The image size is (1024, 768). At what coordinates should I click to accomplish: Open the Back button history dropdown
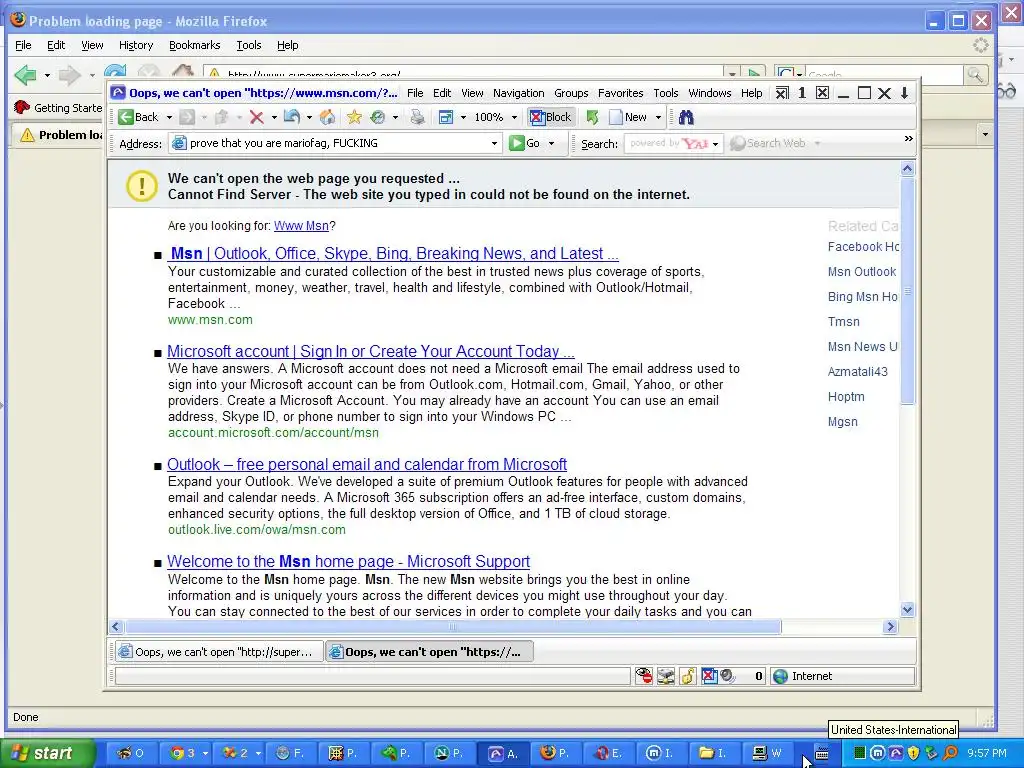(169, 118)
